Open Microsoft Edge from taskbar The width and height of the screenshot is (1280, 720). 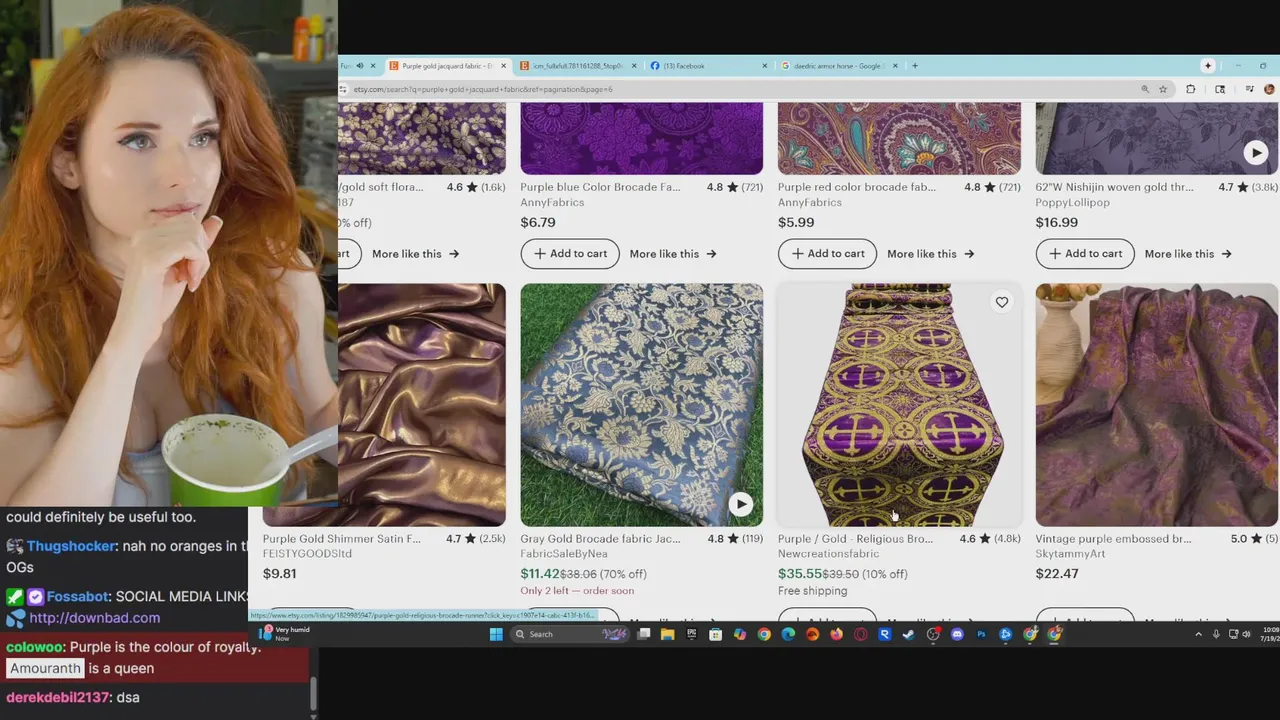pos(788,634)
